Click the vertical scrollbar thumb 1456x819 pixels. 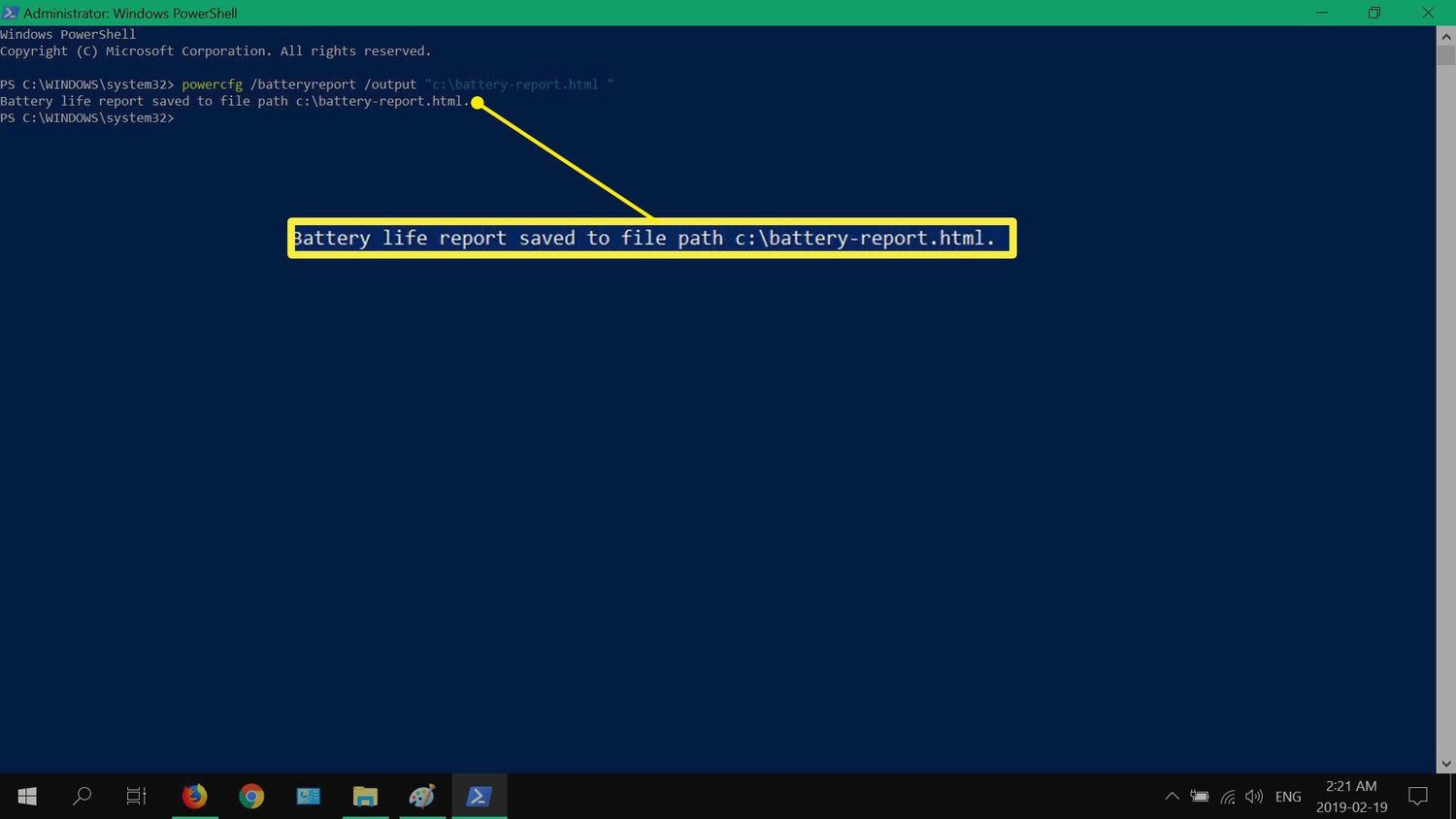[x=1446, y=54]
